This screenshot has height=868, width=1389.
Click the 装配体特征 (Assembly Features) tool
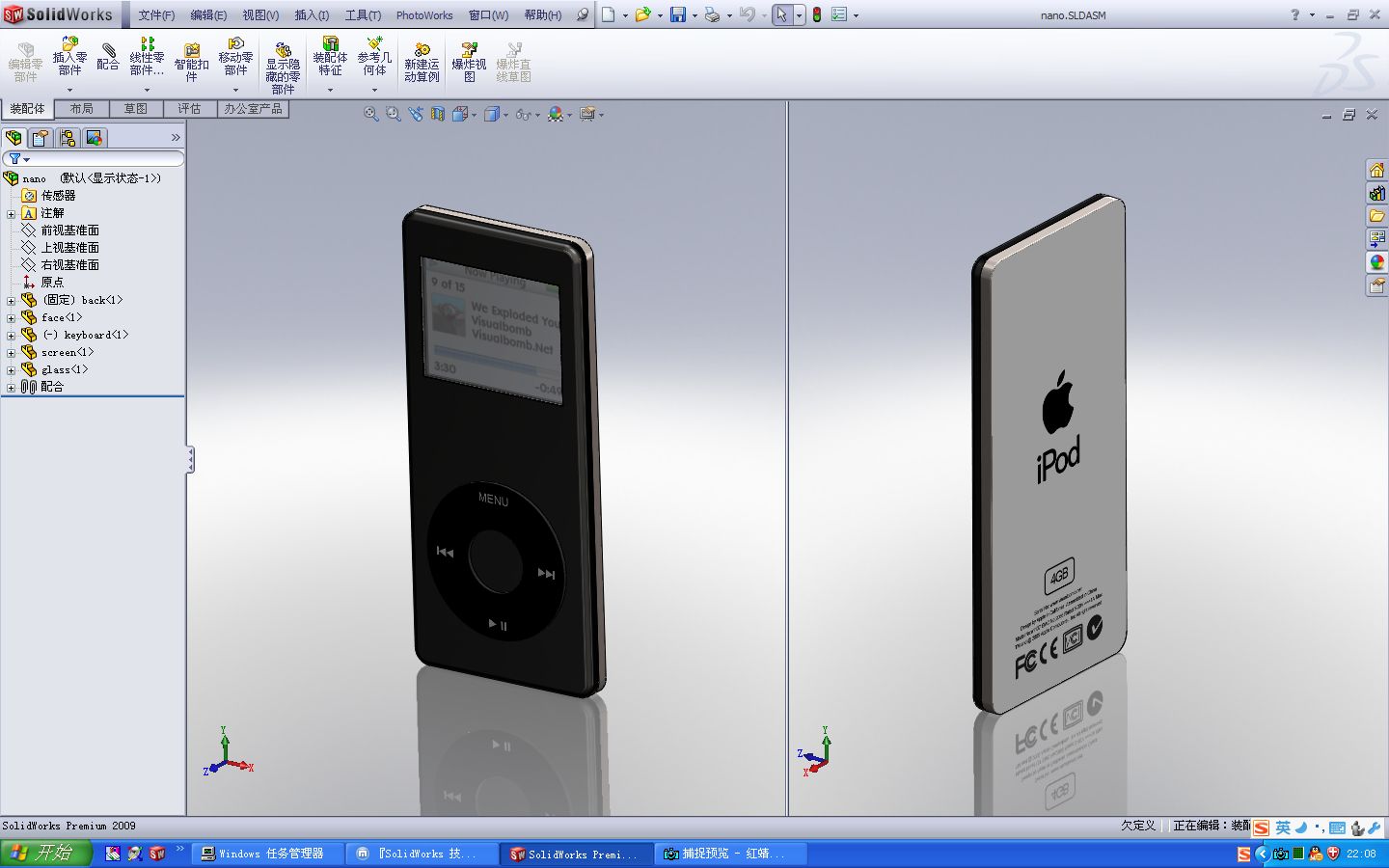coord(330,56)
